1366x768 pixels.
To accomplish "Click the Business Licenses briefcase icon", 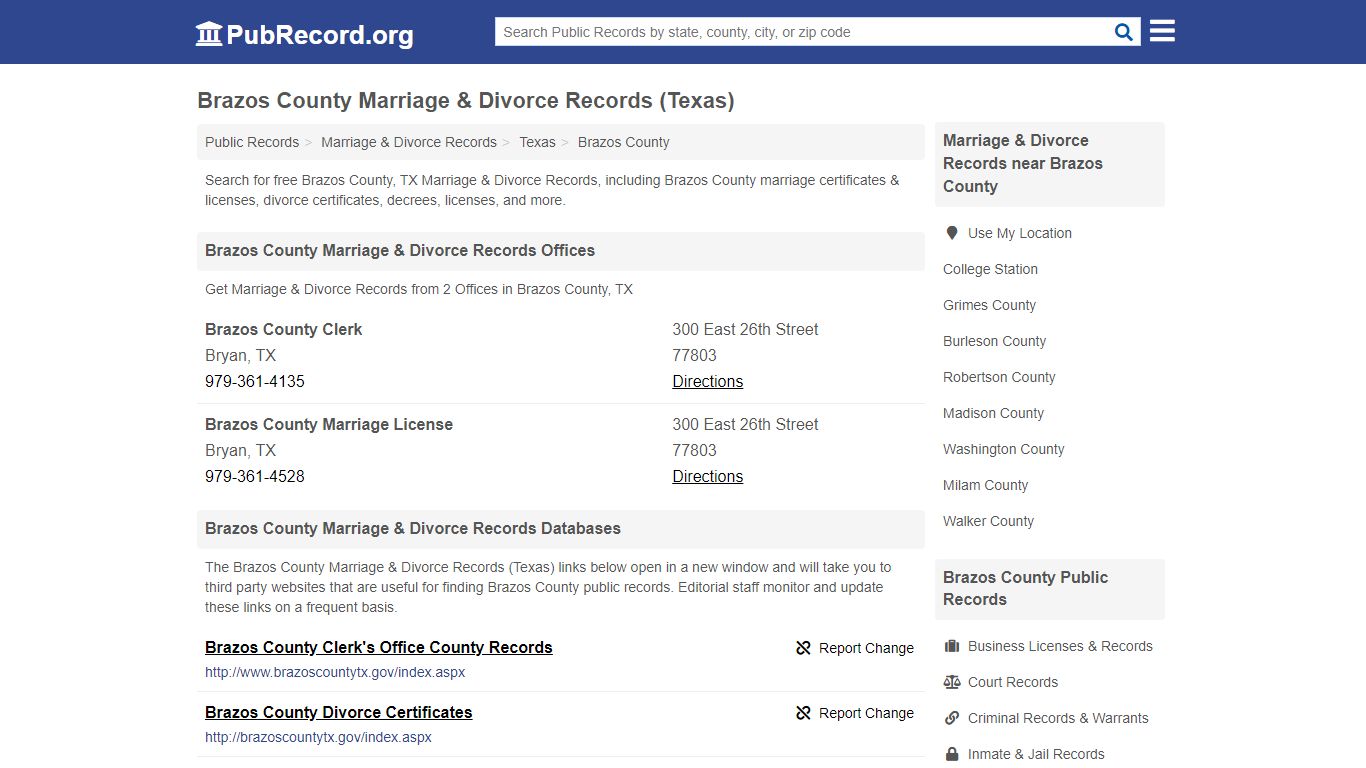I will 952,646.
